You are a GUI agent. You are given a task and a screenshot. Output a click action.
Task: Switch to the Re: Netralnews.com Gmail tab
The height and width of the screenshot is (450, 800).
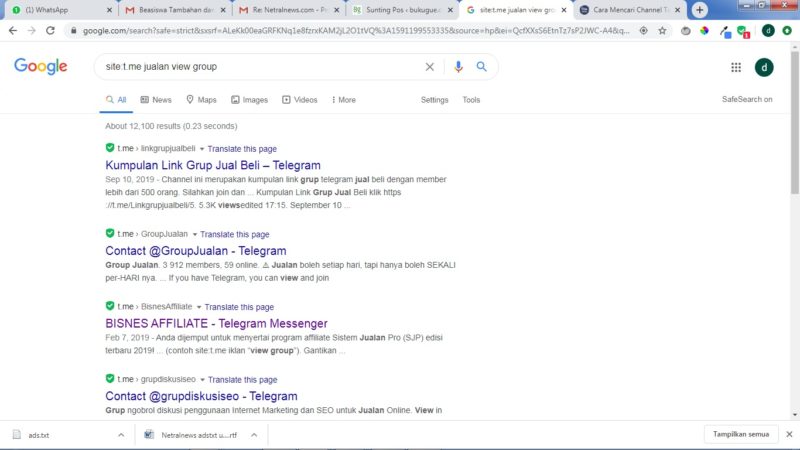click(x=291, y=10)
